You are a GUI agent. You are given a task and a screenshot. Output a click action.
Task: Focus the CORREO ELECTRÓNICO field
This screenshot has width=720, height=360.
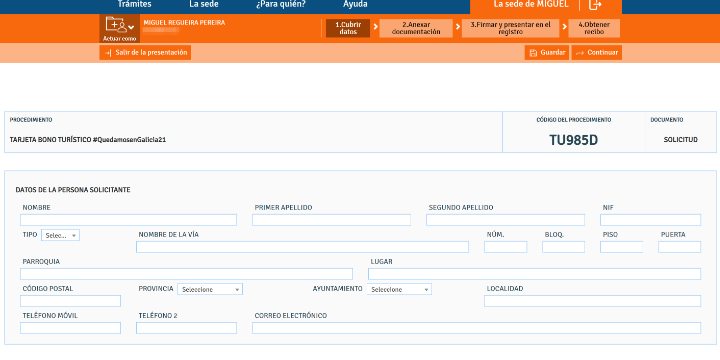[x=477, y=328]
